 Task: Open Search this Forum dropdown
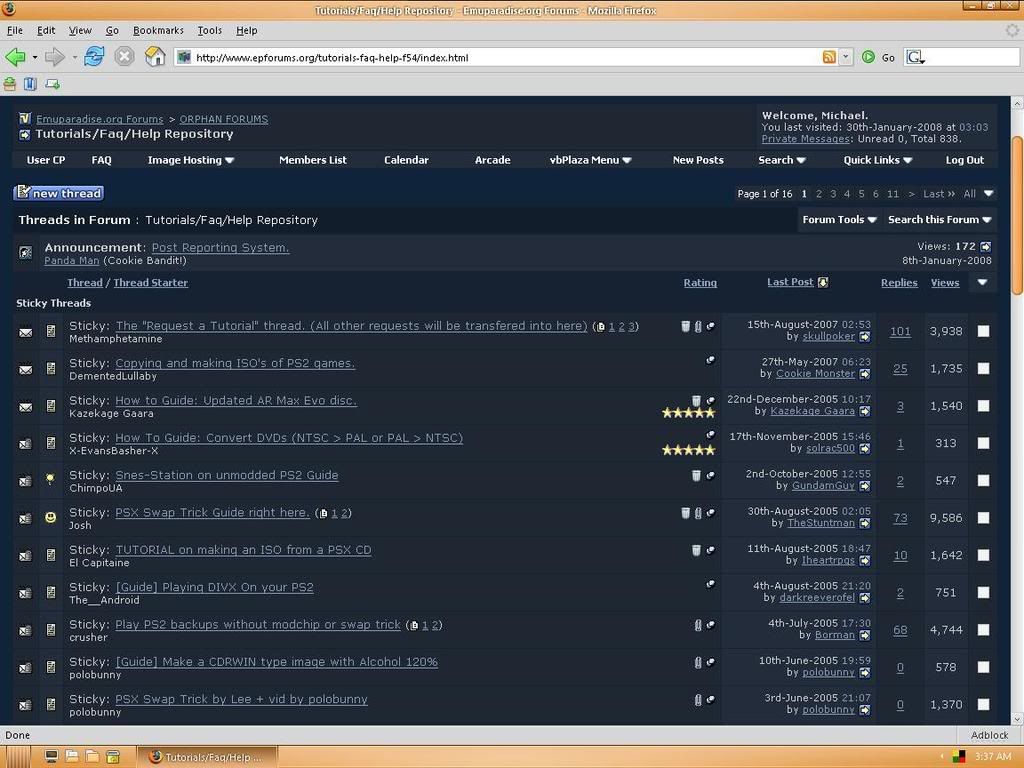pos(939,219)
